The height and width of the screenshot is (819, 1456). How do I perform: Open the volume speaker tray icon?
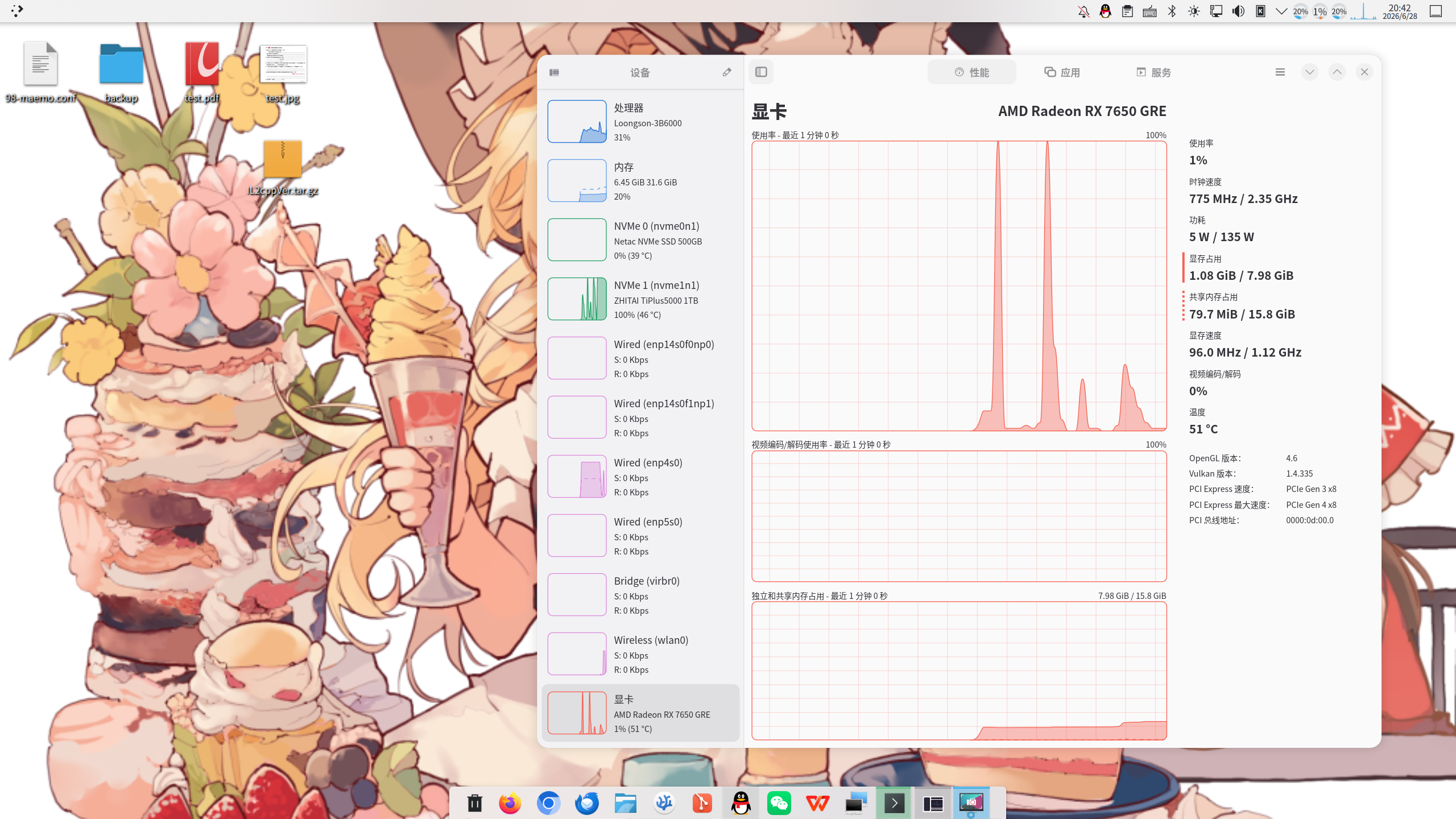(x=1238, y=11)
